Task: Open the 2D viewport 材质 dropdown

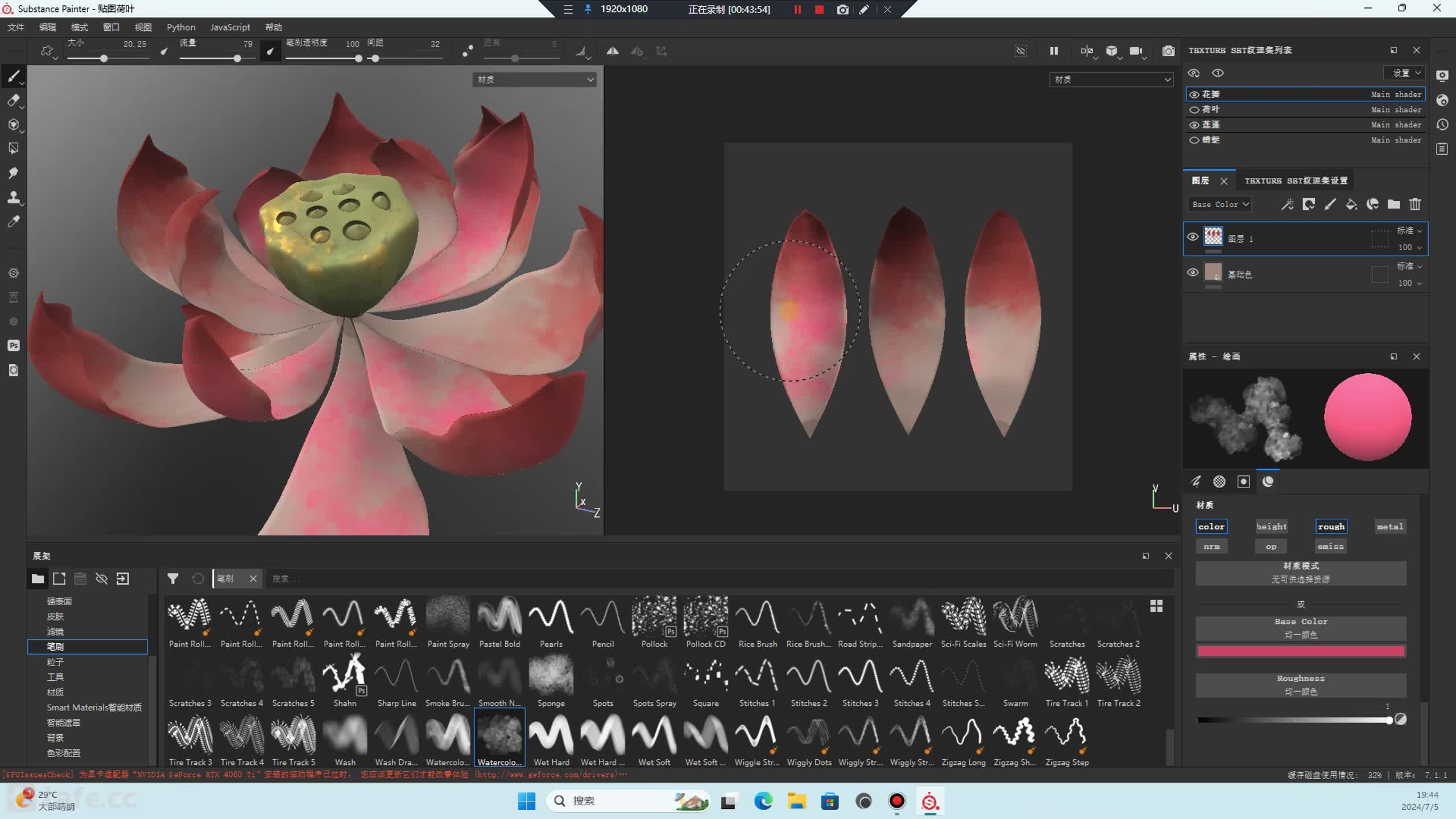Action: [1111, 80]
